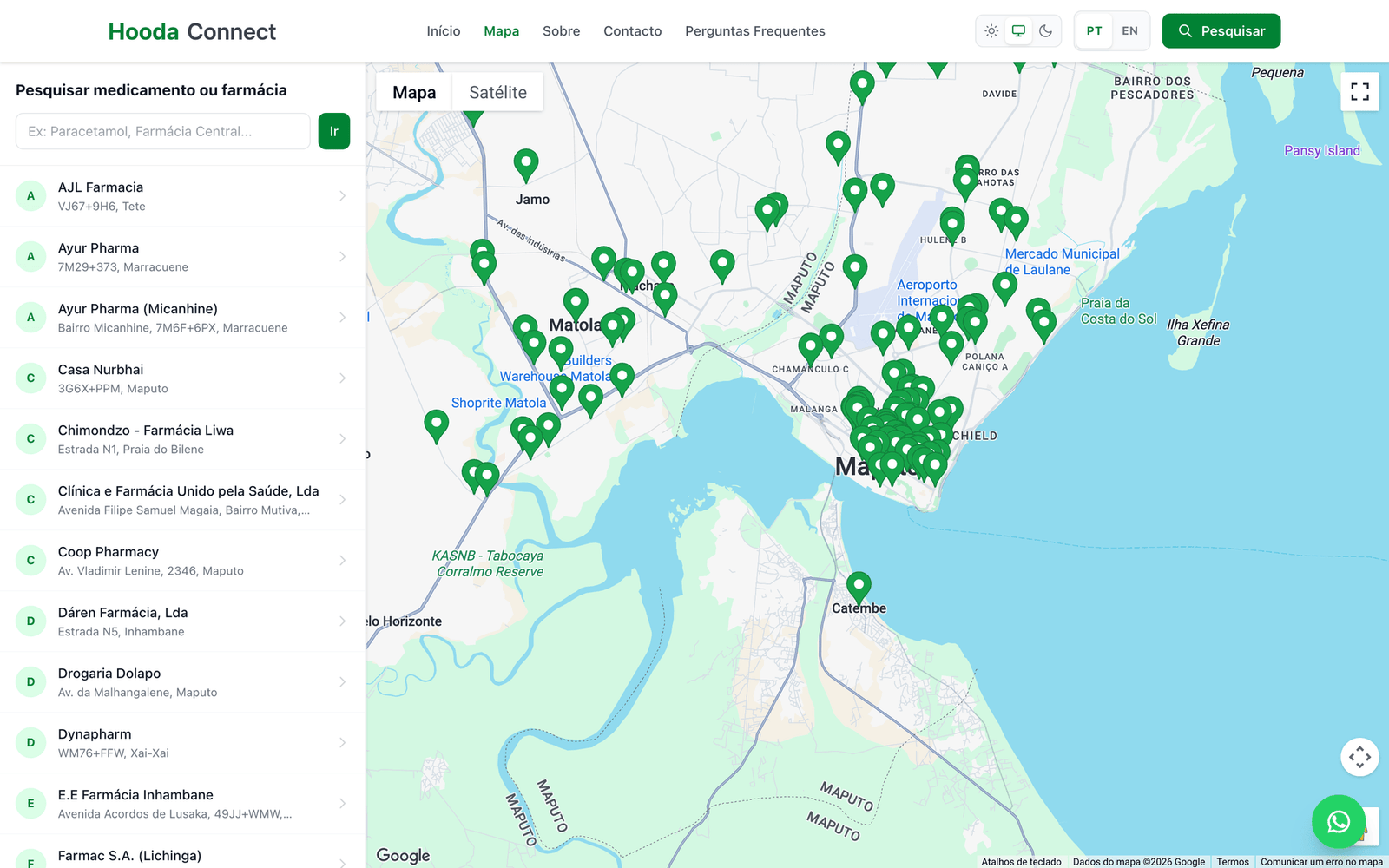Expand AJL Farmacia chevron

click(x=343, y=196)
